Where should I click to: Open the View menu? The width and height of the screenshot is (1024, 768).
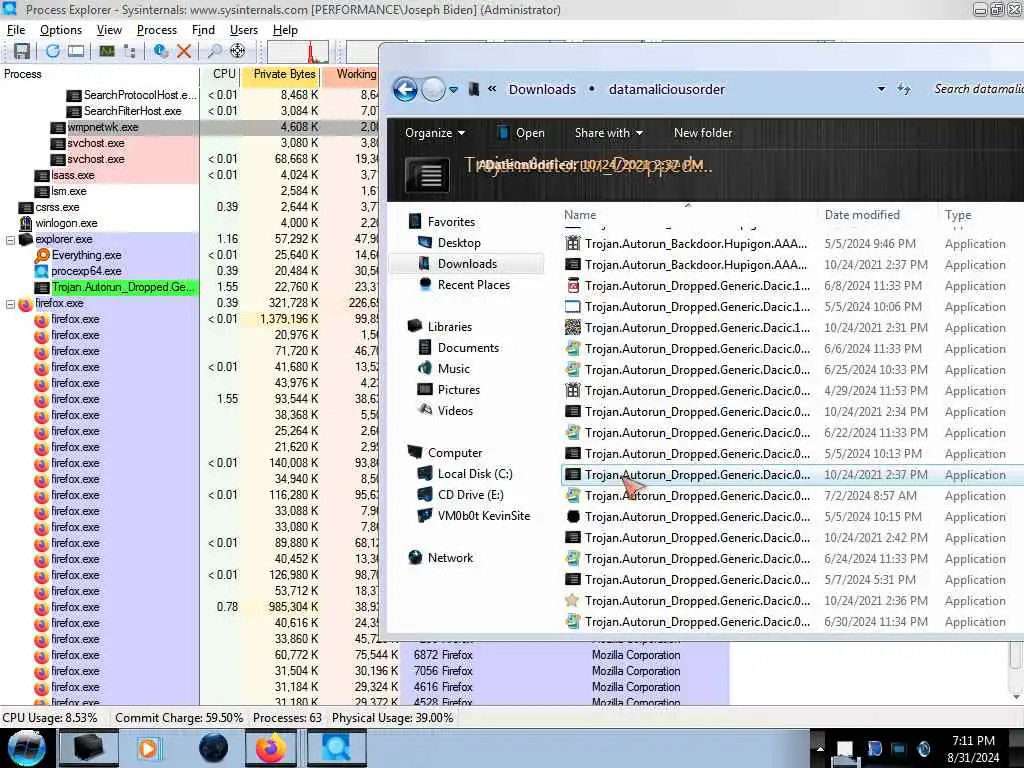(109, 30)
